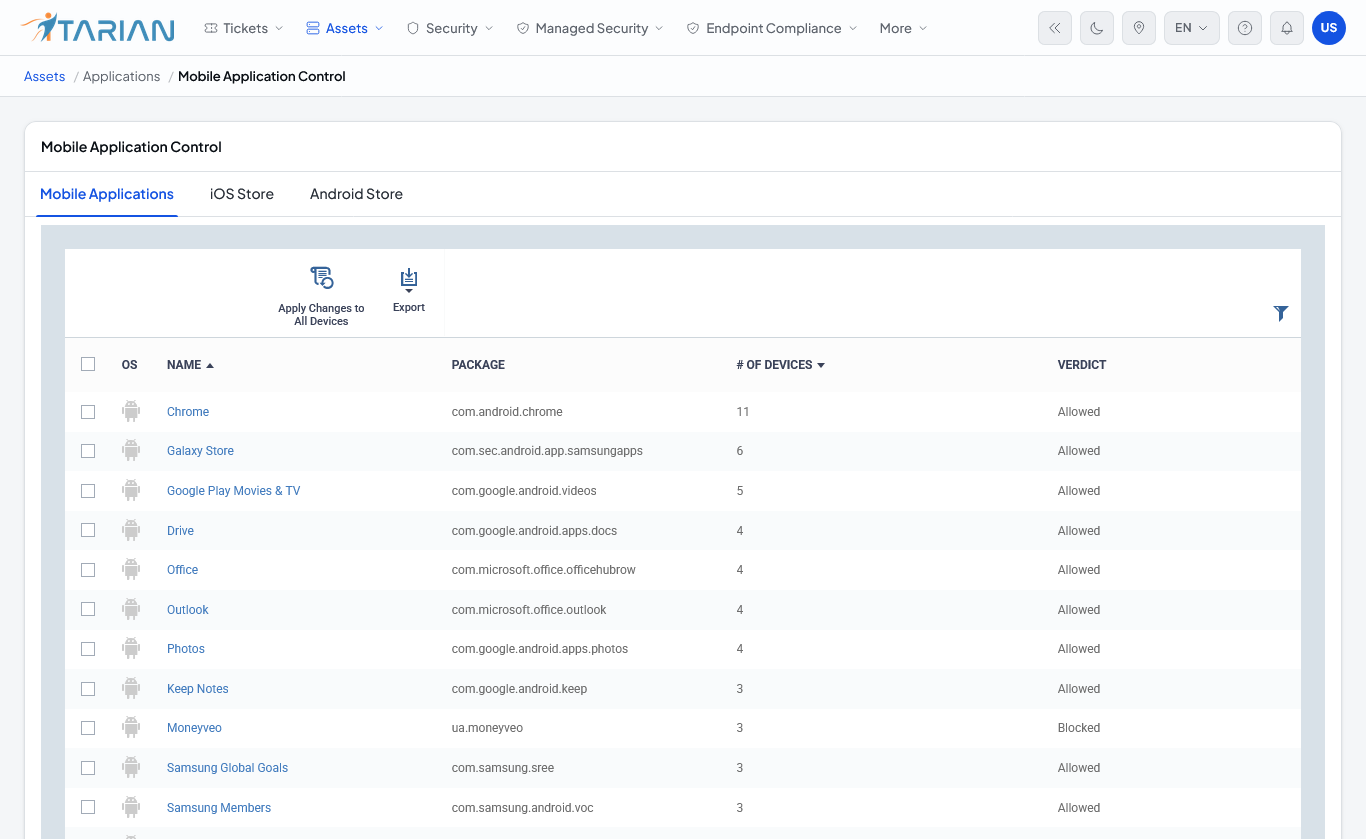The width and height of the screenshot is (1366, 839).
Task: Check the Galaxy Store row checkbox
Action: (88, 451)
